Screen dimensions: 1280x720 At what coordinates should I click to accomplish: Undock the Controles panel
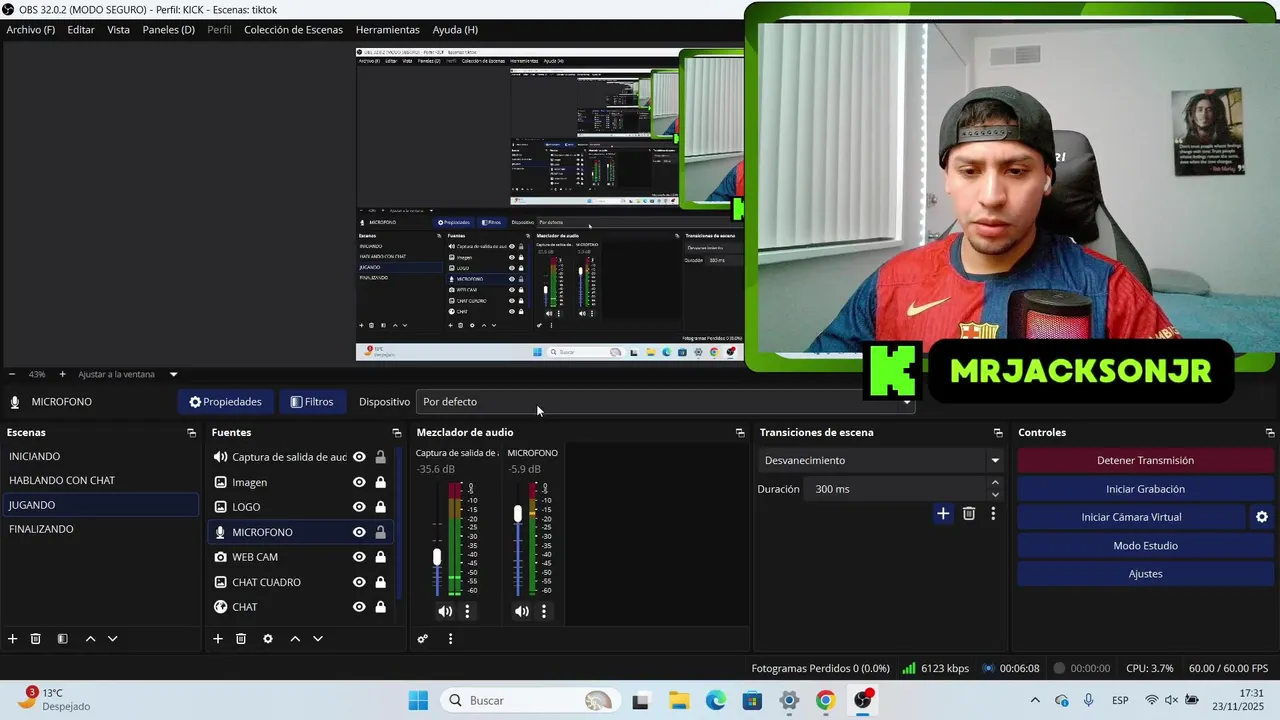tap(1270, 433)
